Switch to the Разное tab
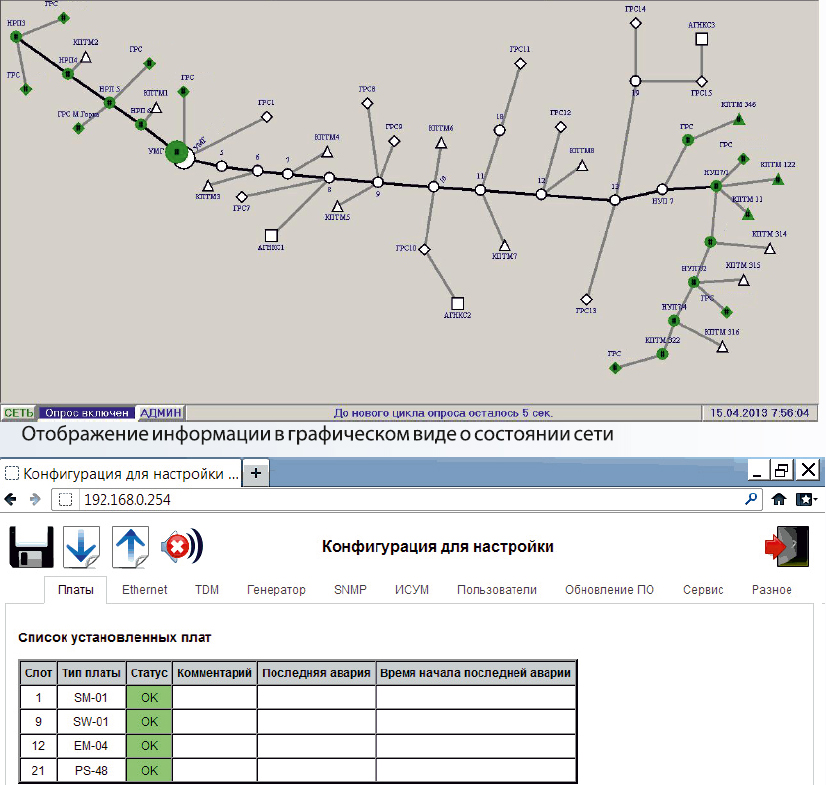826x785 pixels. pyautogui.click(x=772, y=590)
